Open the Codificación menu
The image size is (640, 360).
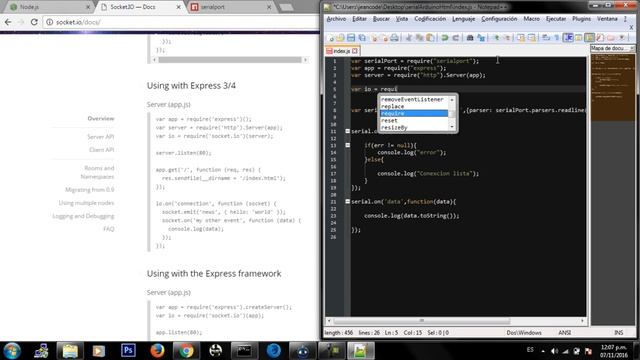(x=430, y=19)
